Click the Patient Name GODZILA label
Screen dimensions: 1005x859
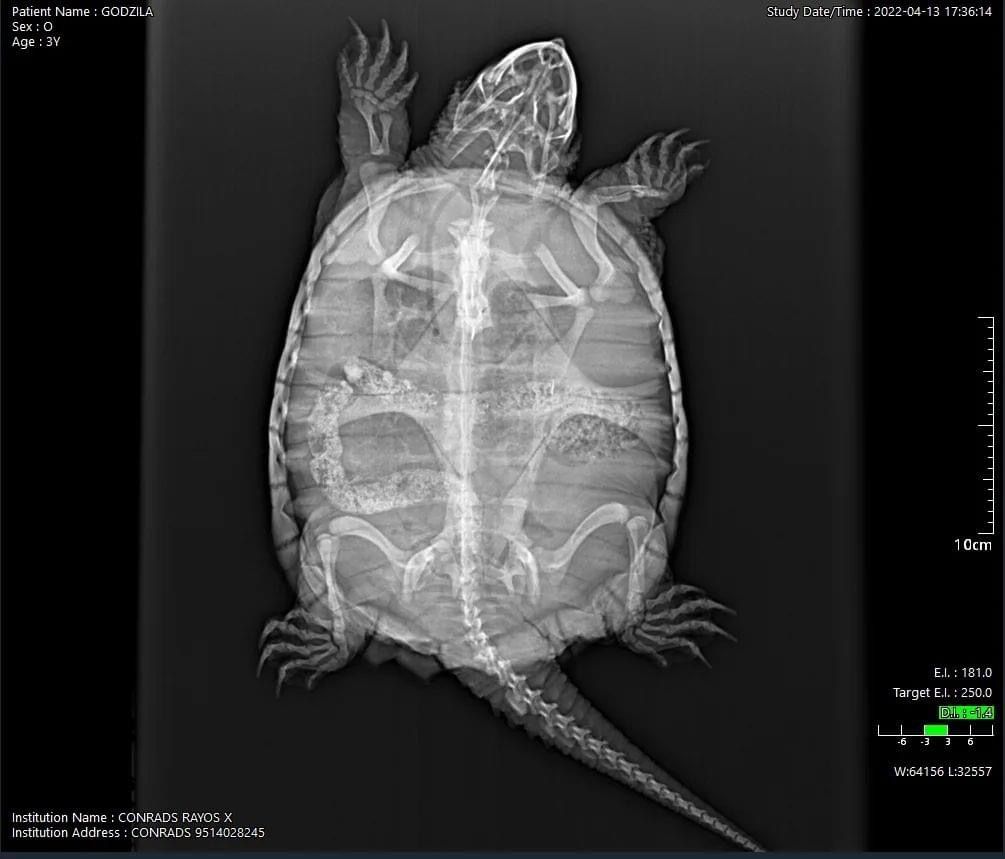click(x=82, y=12)
